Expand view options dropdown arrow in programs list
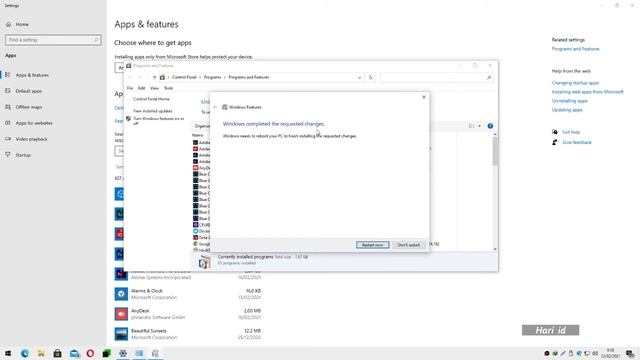The image size is (640, 360). tap(479, 126)
